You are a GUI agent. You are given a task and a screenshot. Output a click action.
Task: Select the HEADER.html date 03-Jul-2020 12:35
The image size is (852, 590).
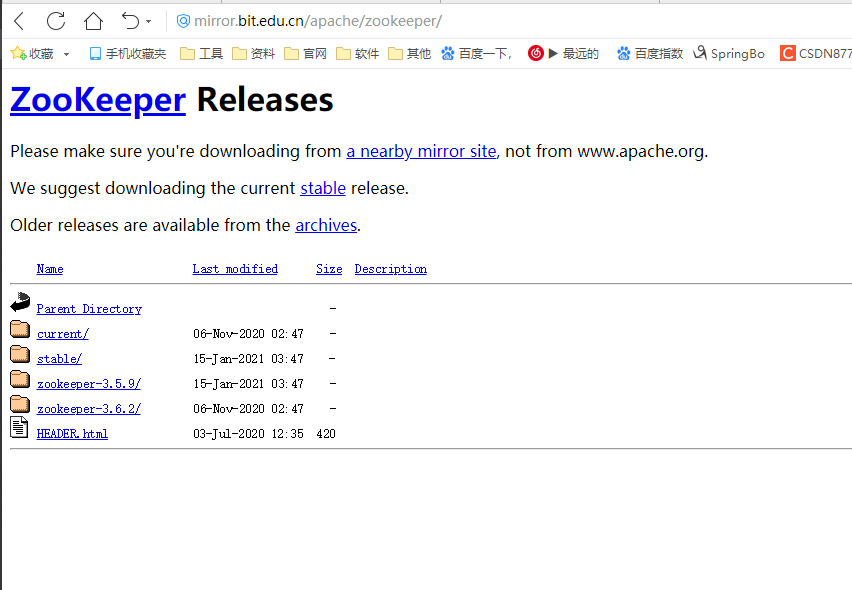tap(248, 434)
